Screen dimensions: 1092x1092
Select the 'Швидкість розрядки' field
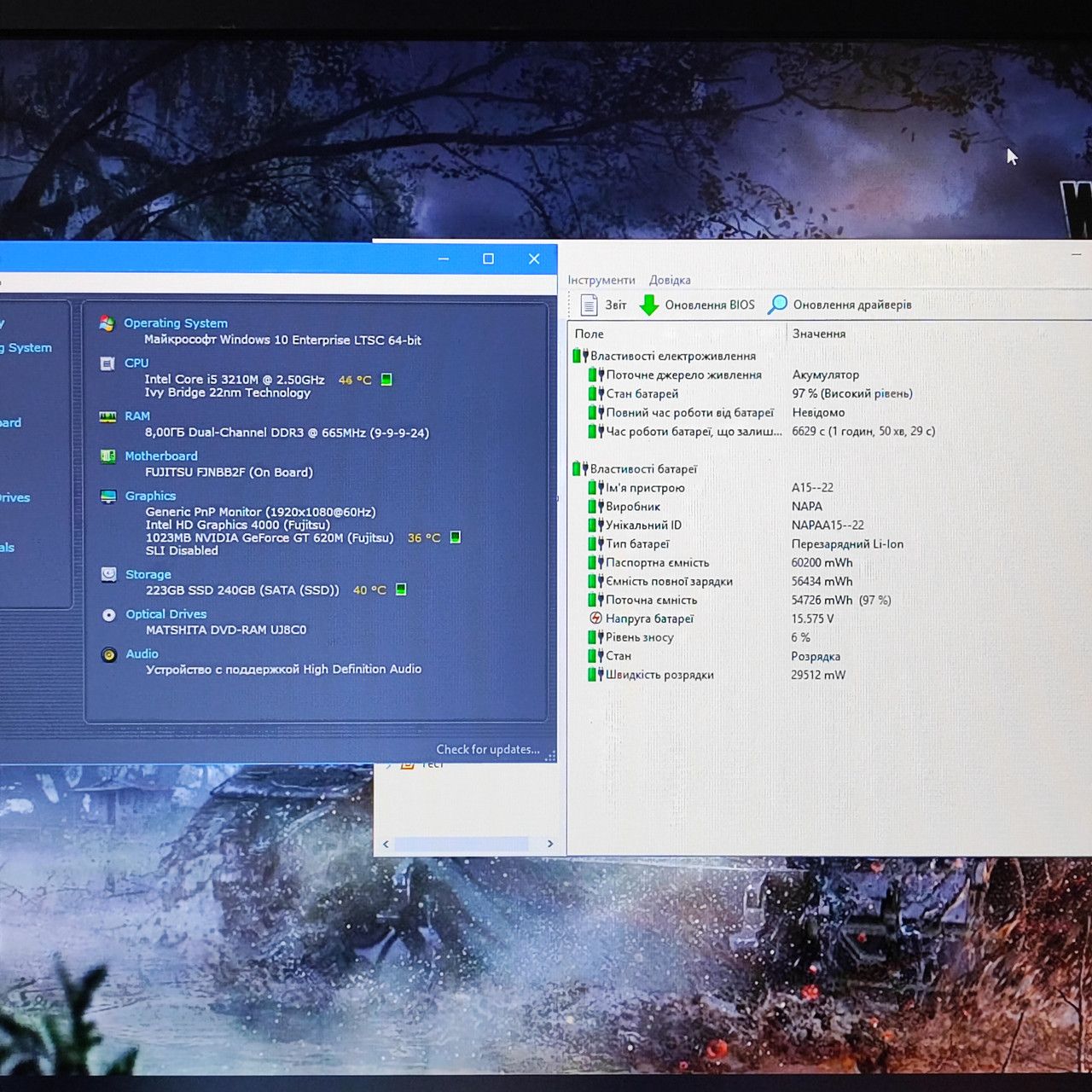(x=659, y=675)
